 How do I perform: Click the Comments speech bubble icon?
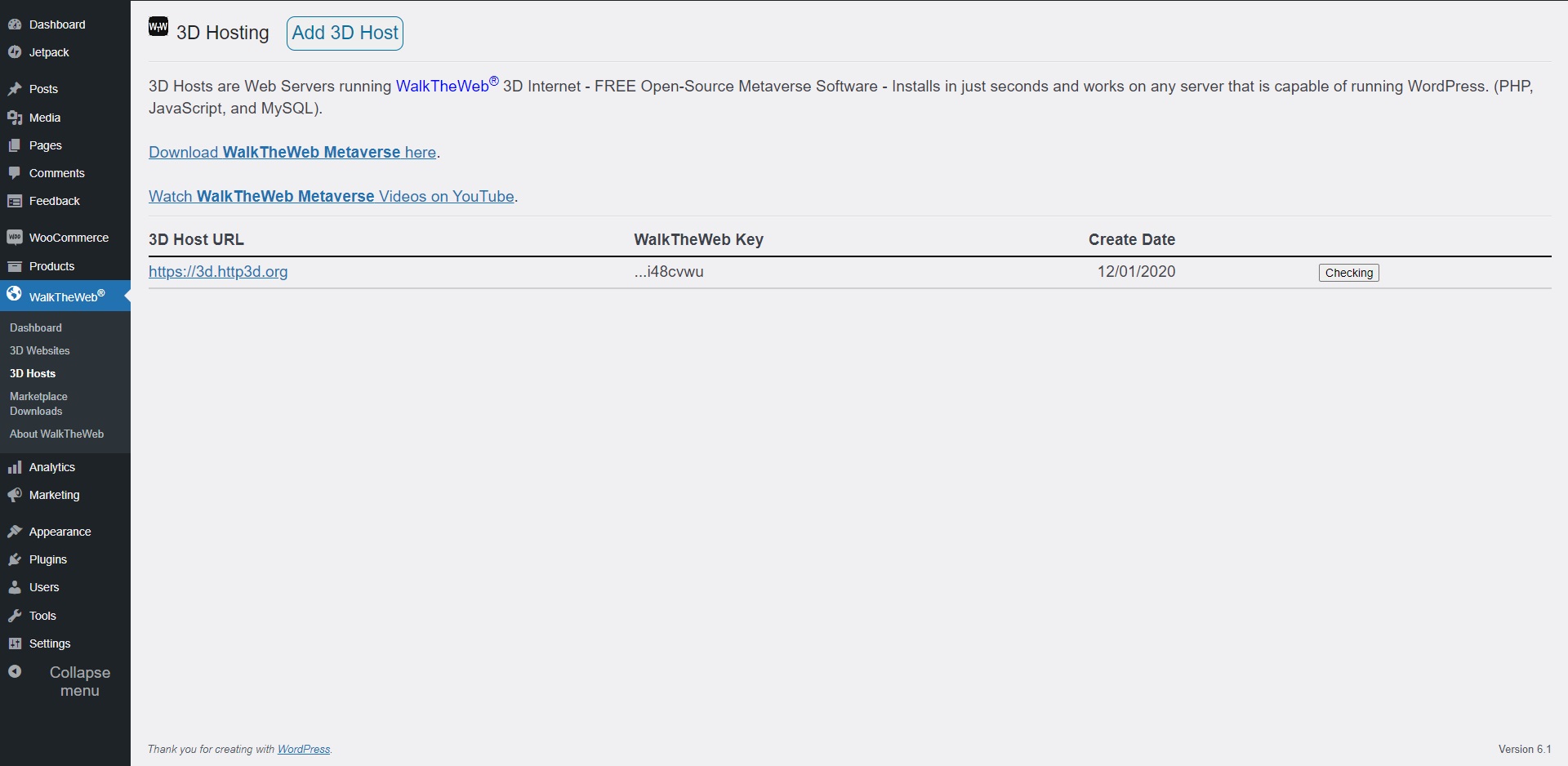click(x=15, y=173)
